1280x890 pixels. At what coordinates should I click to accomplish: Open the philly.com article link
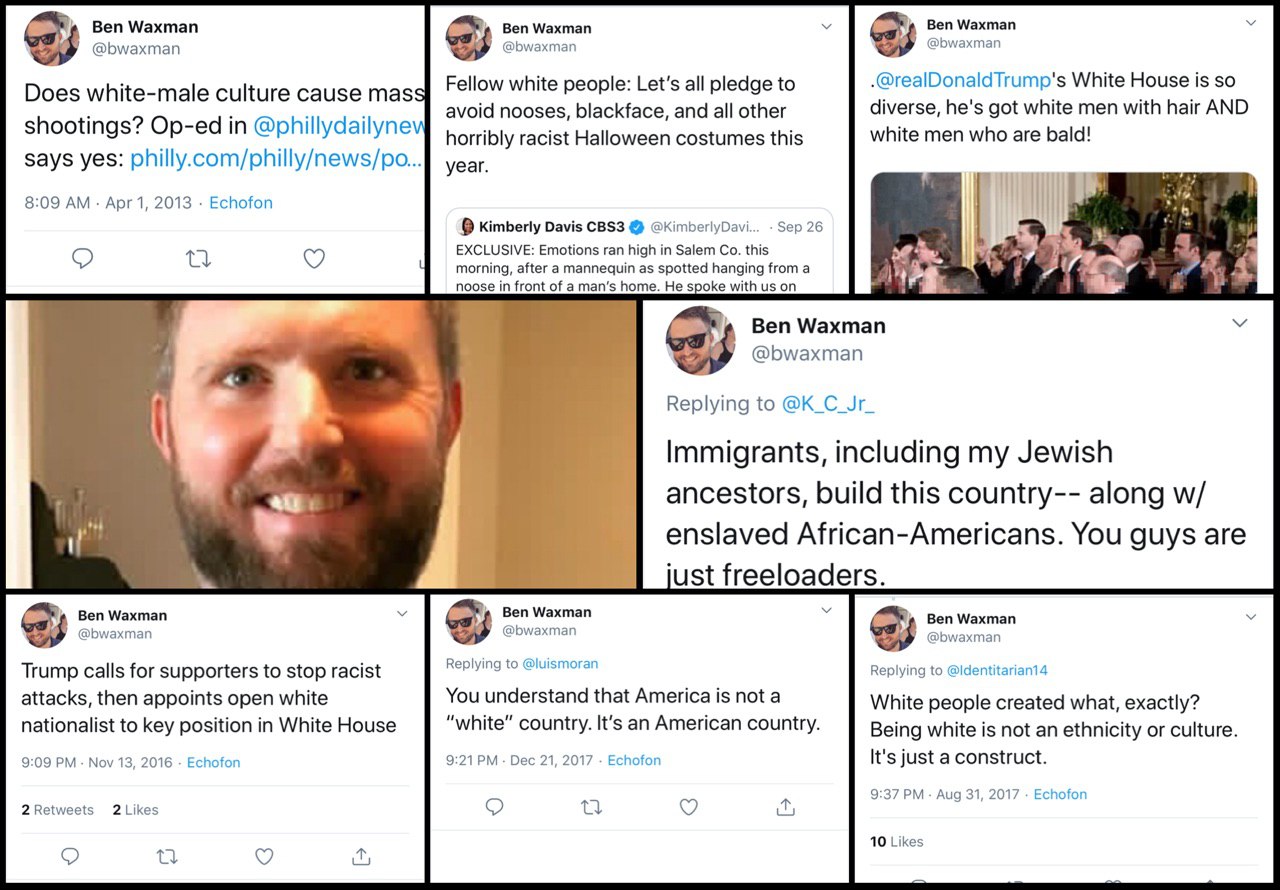276,157
